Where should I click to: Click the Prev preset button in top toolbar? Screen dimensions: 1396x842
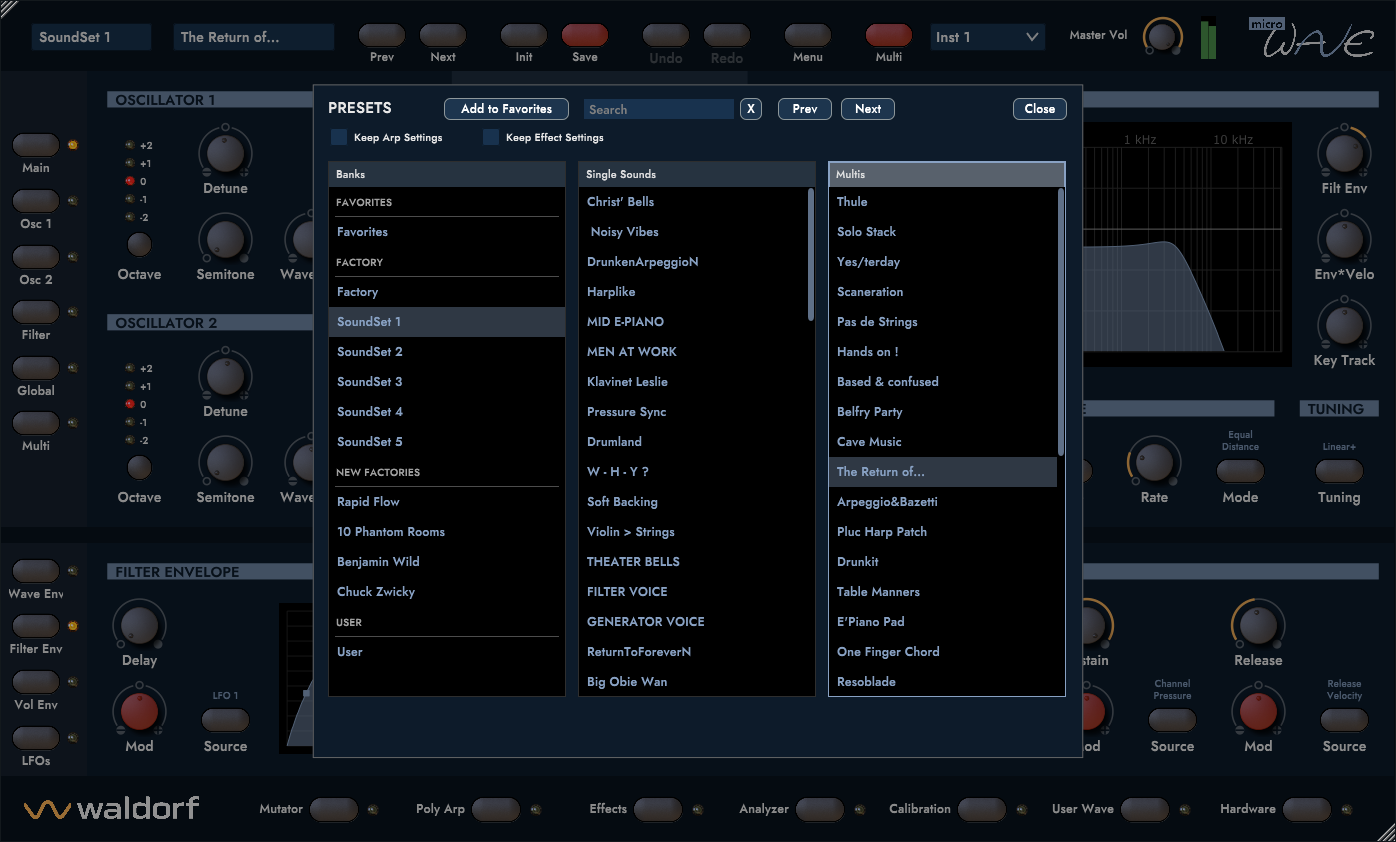pos(382,36)
